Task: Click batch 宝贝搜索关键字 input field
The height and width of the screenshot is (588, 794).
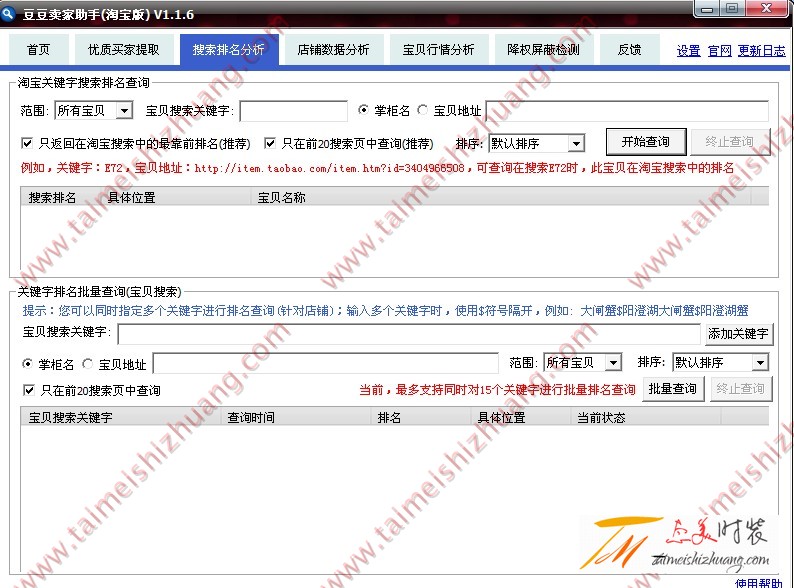Action: tap(409, 334)
